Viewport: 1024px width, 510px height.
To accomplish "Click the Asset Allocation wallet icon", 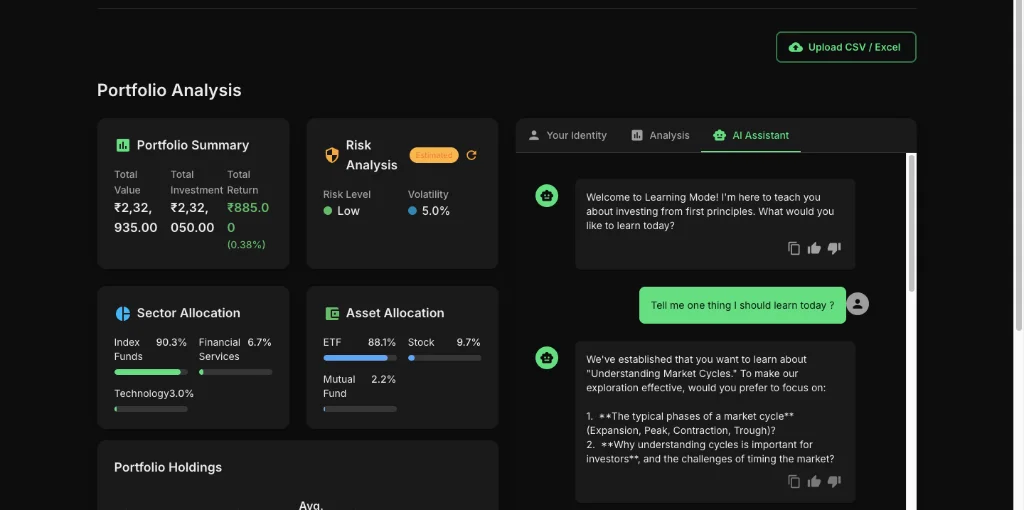I will click(332, 313).
